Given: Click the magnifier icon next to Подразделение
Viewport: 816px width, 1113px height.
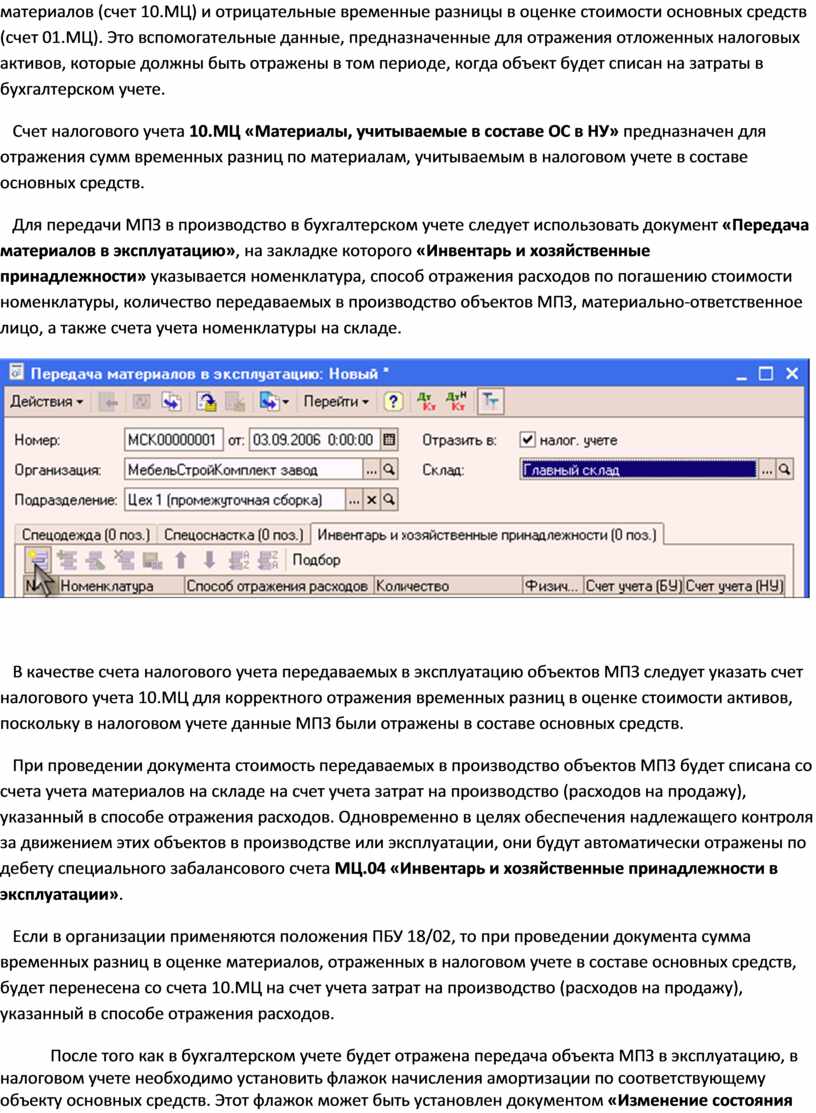Looking at the screenshot, I should click(x=389, y=500).
